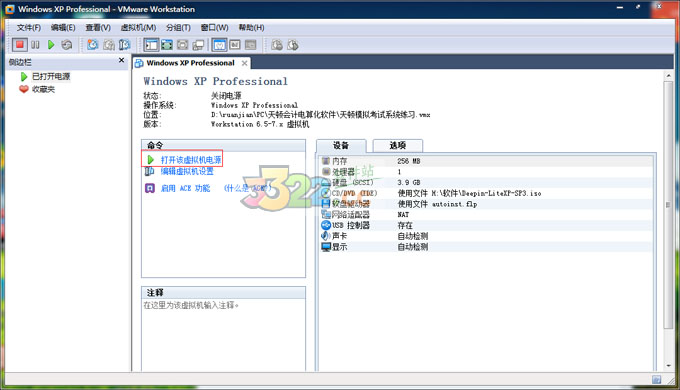This screenshot has height=390, width=680.
Task: Click the vertical scrollbar thumb
Action: [x=668, y=204]
